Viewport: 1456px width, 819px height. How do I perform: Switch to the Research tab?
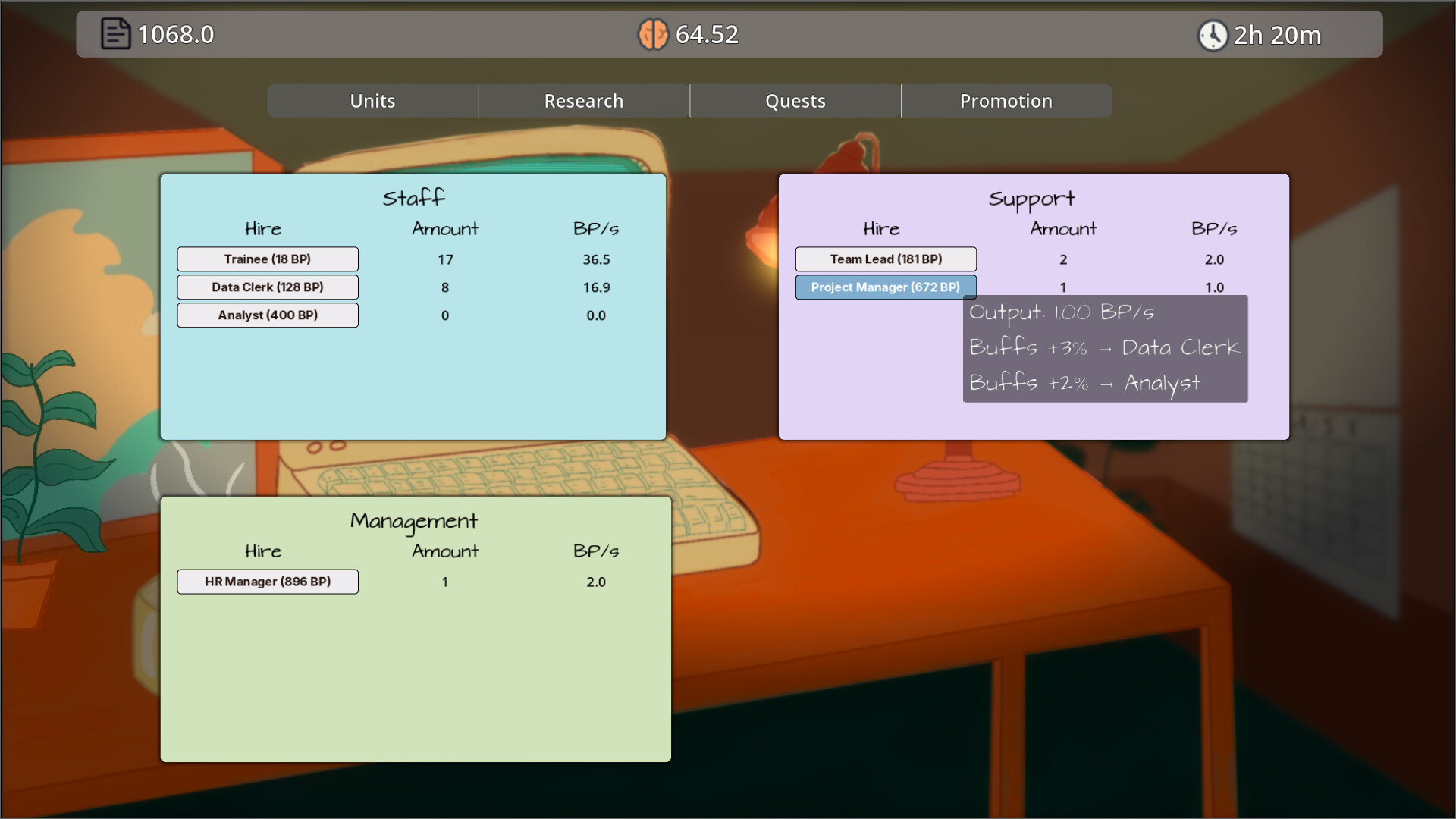point(584,101)
